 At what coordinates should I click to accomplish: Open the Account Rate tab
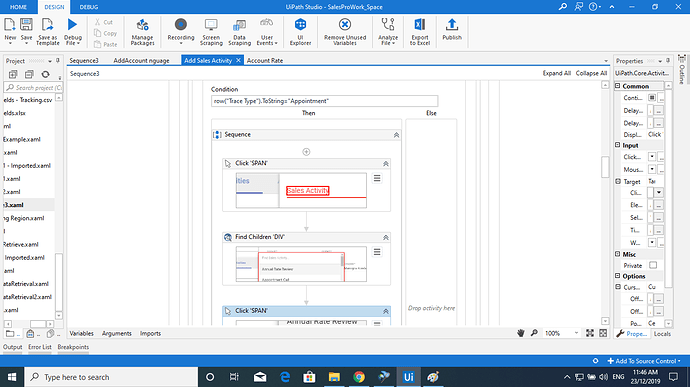265,60
